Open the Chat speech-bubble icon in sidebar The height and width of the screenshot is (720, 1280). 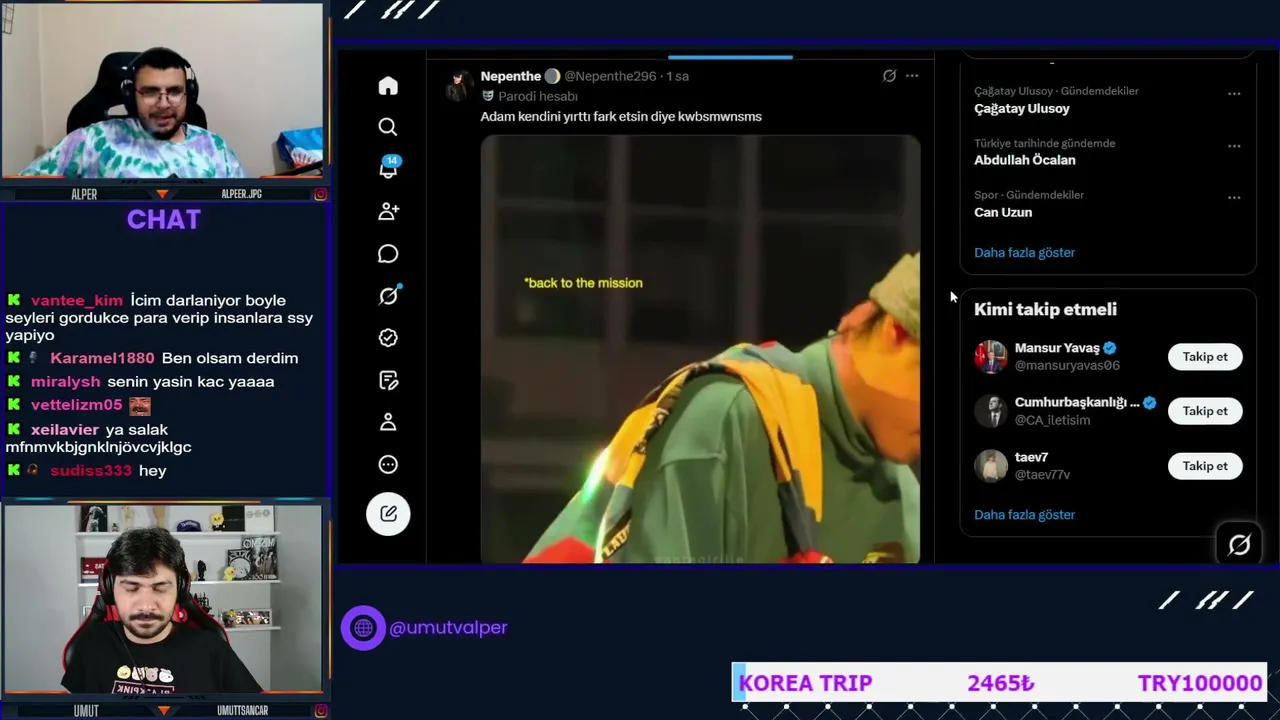(388, 254)
